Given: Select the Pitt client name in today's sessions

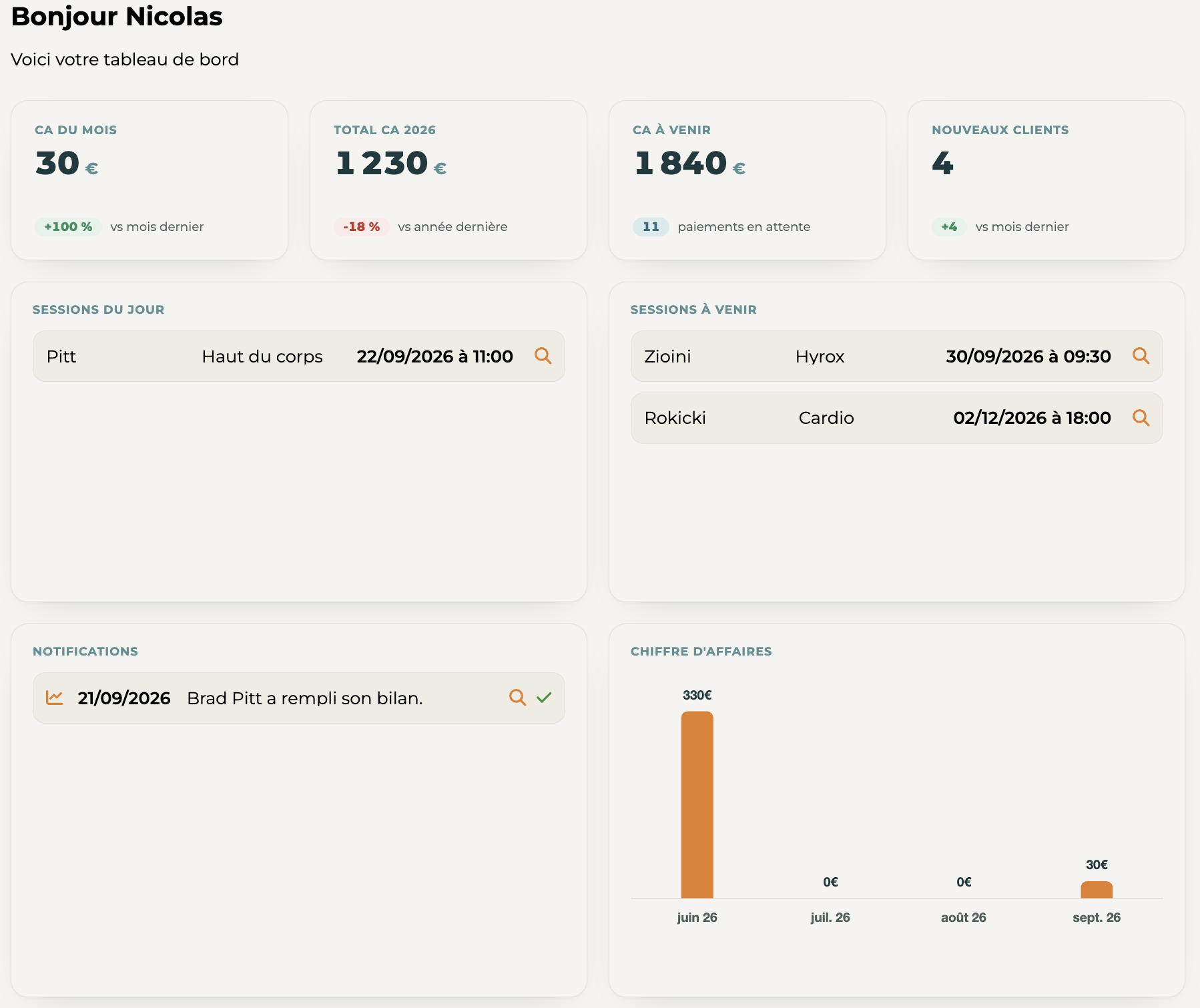Looking at the screenshot, I should [x=61, y=356].
